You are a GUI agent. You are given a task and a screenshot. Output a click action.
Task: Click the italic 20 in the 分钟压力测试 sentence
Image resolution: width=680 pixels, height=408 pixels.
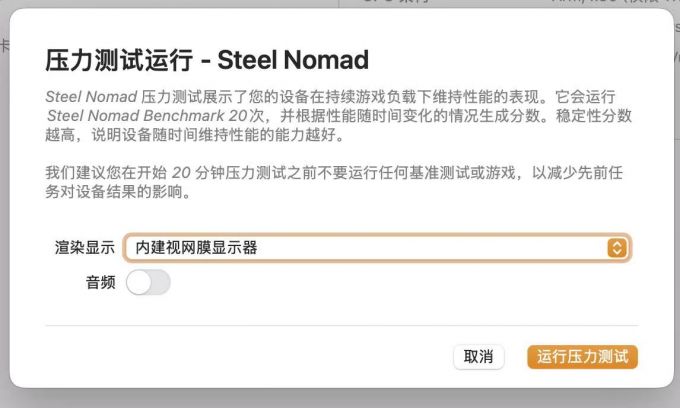(180, 173)
